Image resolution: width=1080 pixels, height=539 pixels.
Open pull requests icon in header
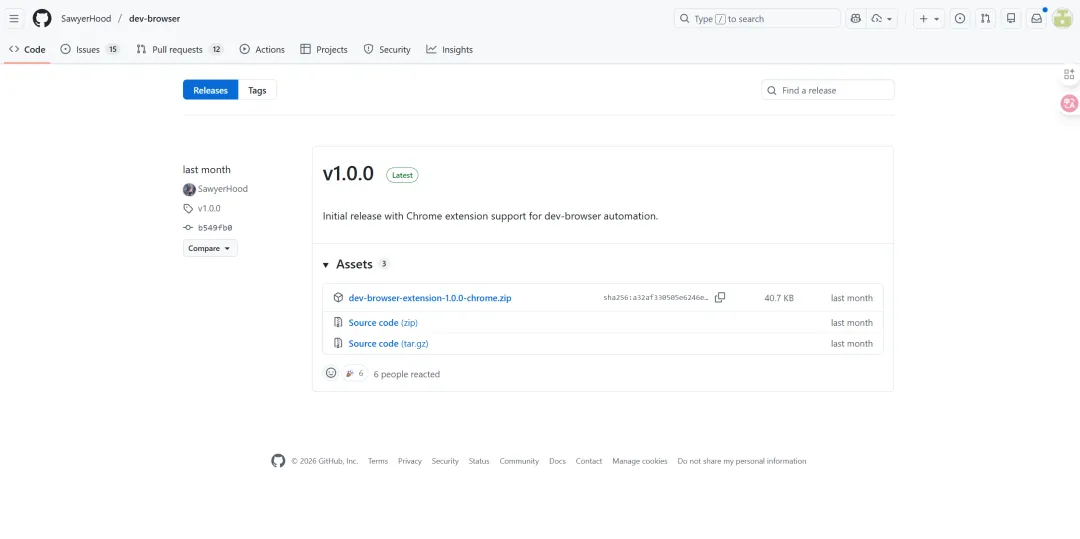click(985, 18)
